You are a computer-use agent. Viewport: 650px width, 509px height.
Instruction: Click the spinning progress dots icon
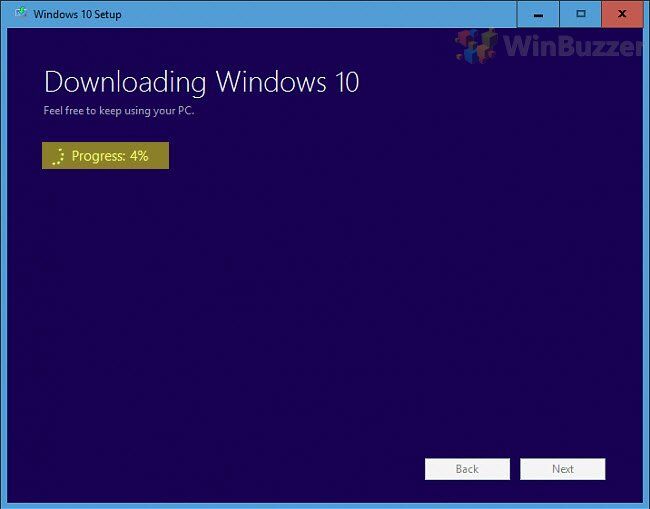coord(58,156)
